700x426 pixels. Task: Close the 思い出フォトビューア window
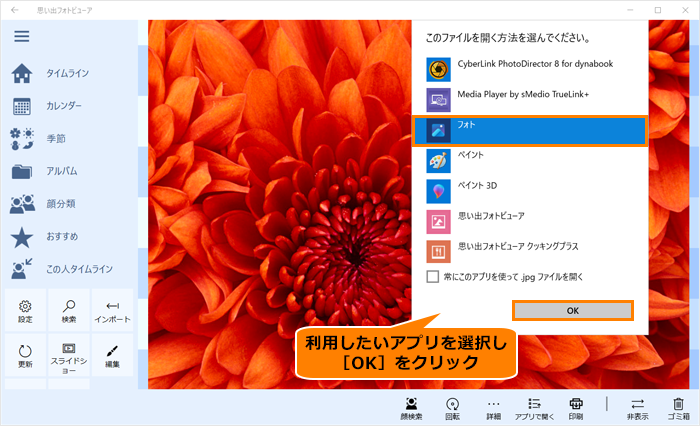click(x=685, y=10)
